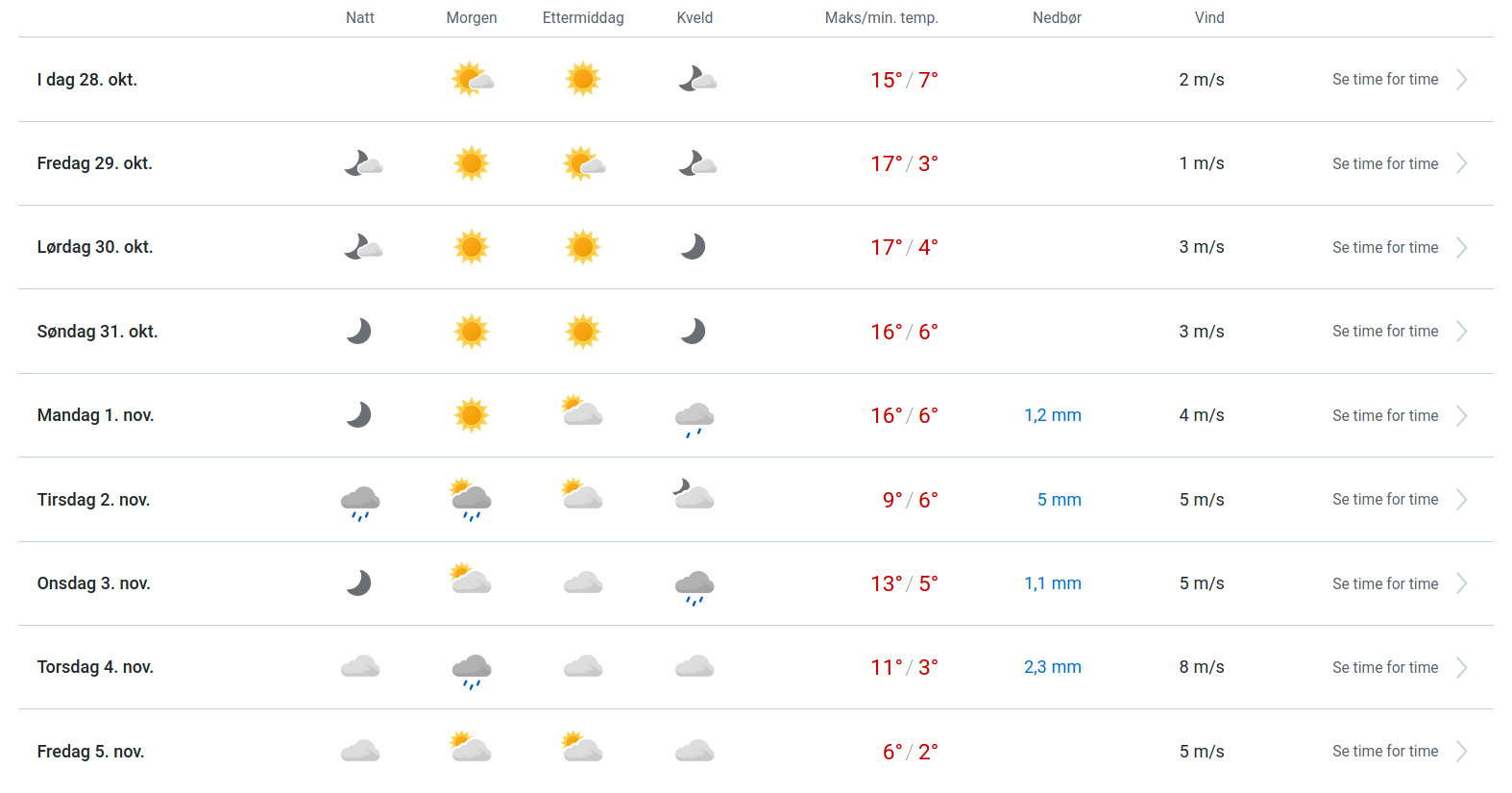Click Wednesday 3 Nov afternoon cloud icon

pyautogui.click(x=583, y=583)
